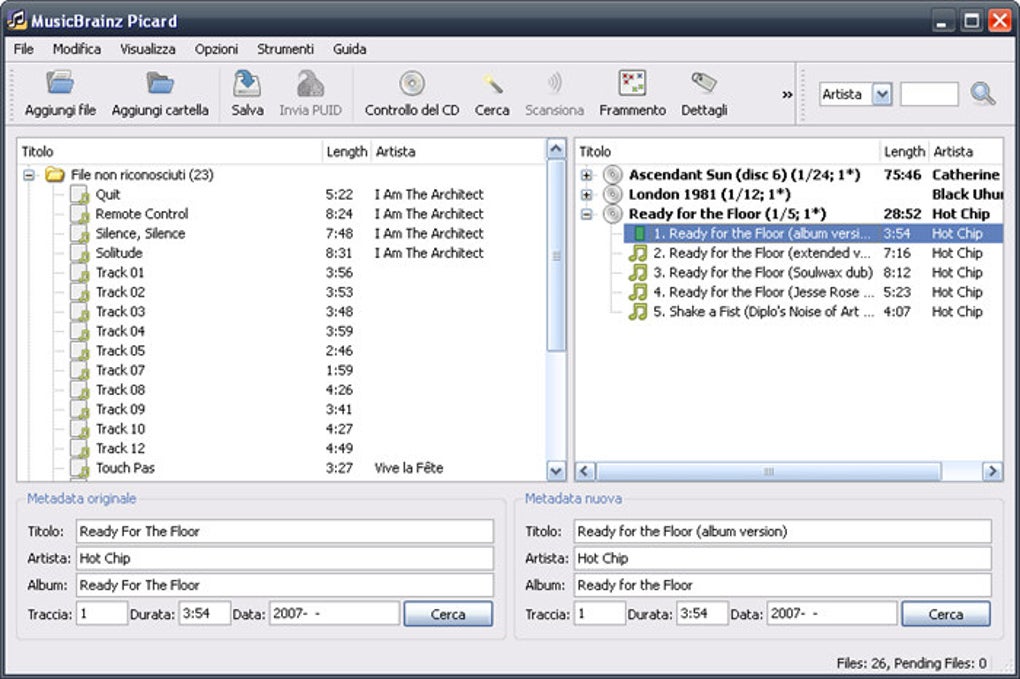Click the Frammento cluster icon
This screenshot has height=679, width=1020.
[632, 83]
